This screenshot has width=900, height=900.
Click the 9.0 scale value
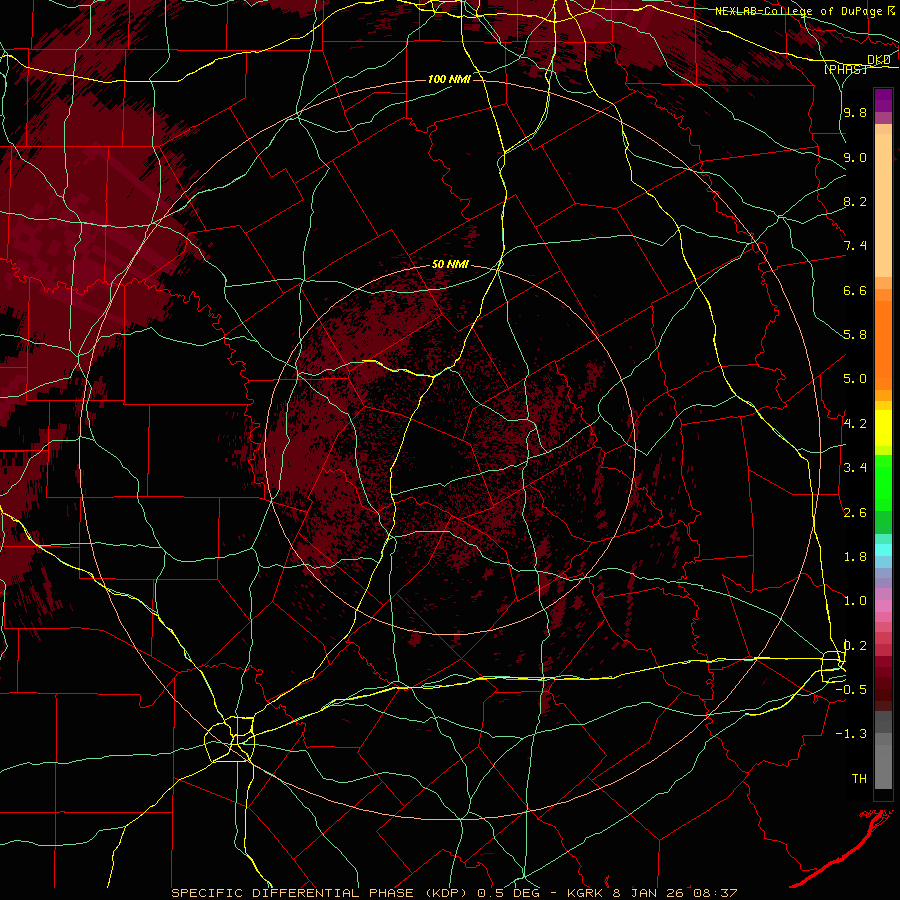pos(855,157)
